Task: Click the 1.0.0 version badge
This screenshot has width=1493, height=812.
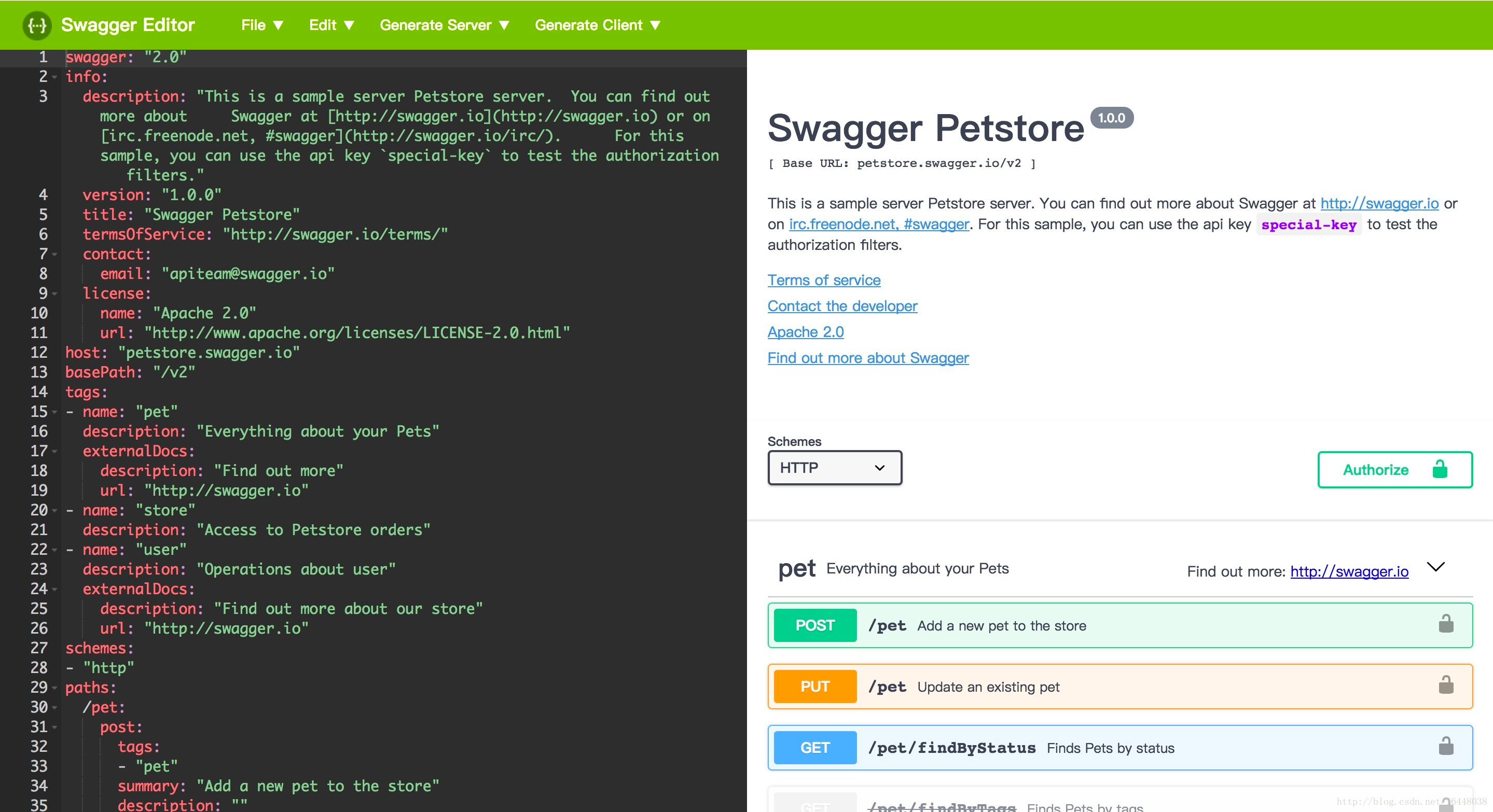Action: click(1111, 118)
